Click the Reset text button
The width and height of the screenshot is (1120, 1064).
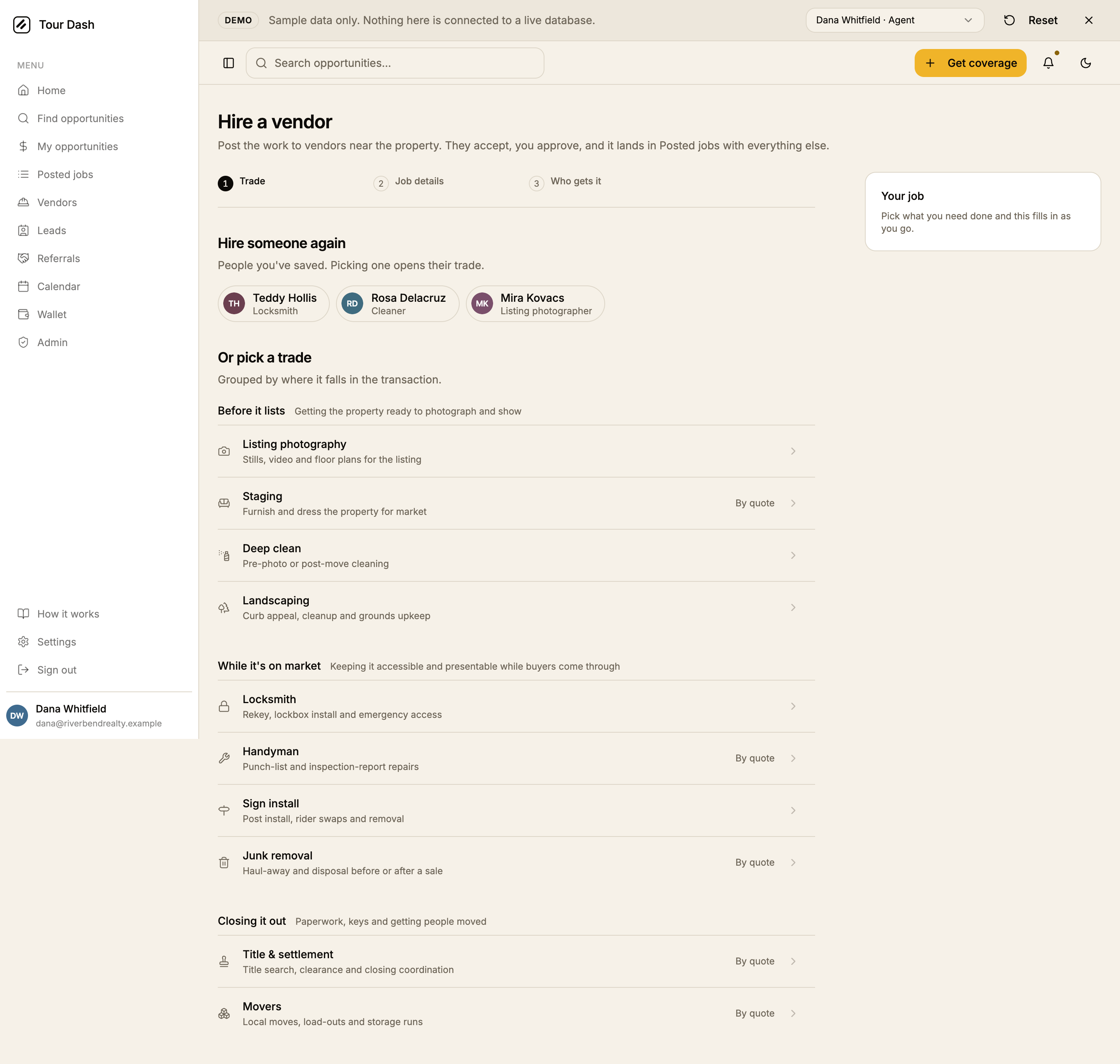tap(1042, 21)
